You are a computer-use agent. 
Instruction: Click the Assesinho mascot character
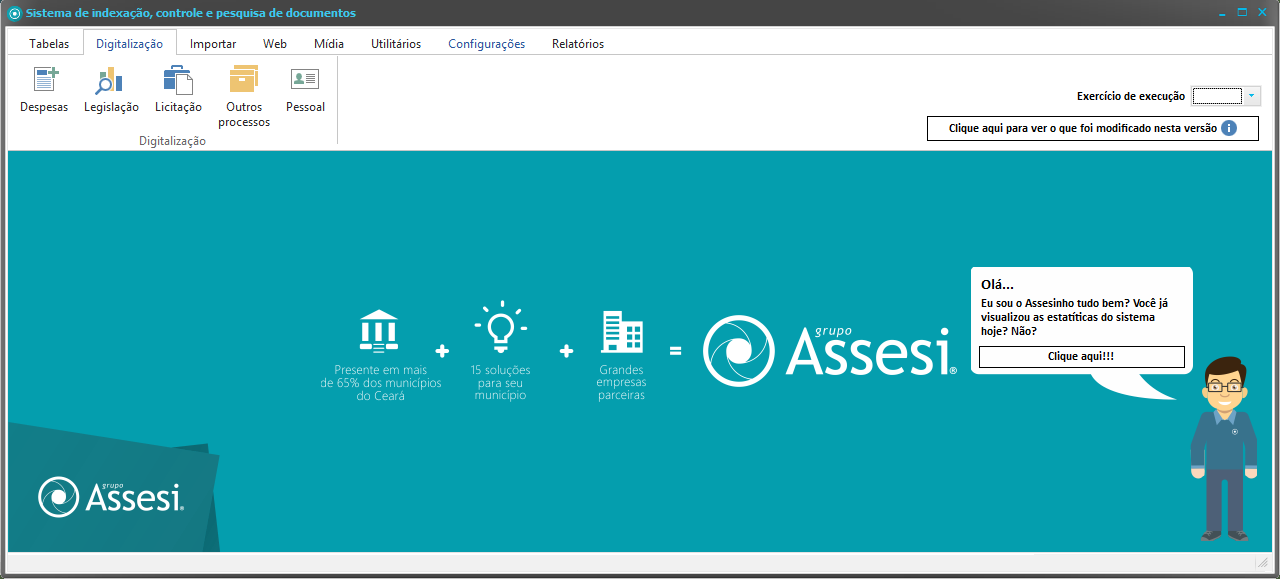point(1223,450)
